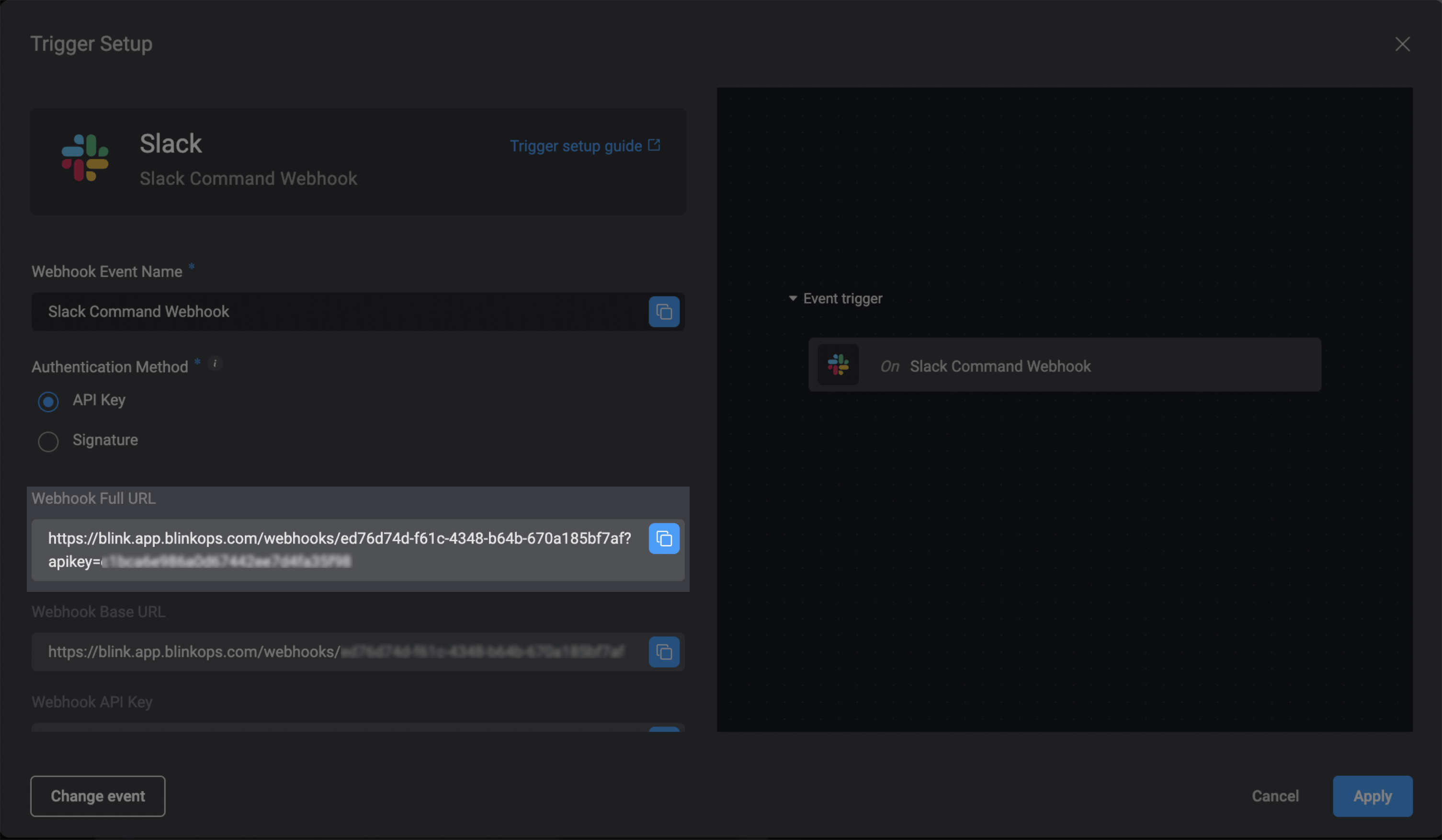Select the API Key authentication method
This screenshot has width=1442, height=840.
coord(48,401)
